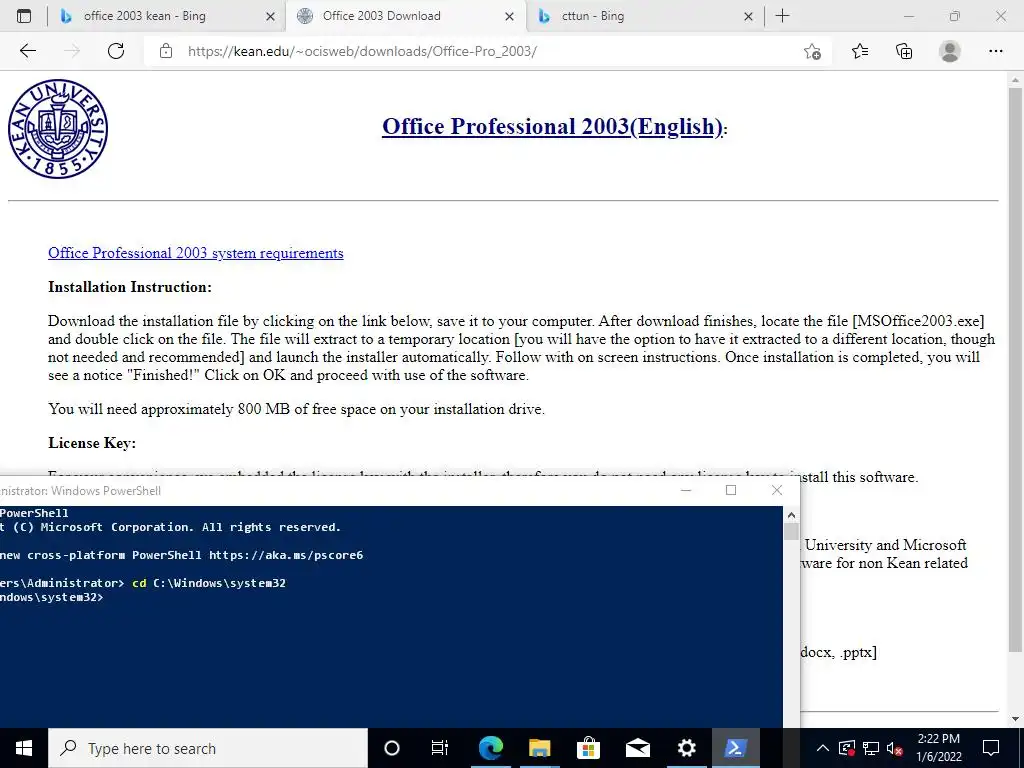1024x768 pixels.
Task: Open 'Office Professional 2003 system requirements' link
Action: pos(195,253)
